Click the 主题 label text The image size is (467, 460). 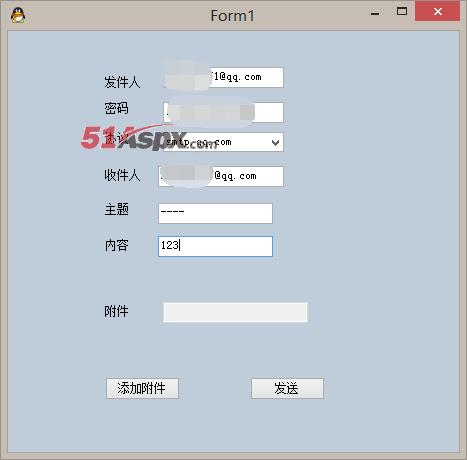coord(116,209)
